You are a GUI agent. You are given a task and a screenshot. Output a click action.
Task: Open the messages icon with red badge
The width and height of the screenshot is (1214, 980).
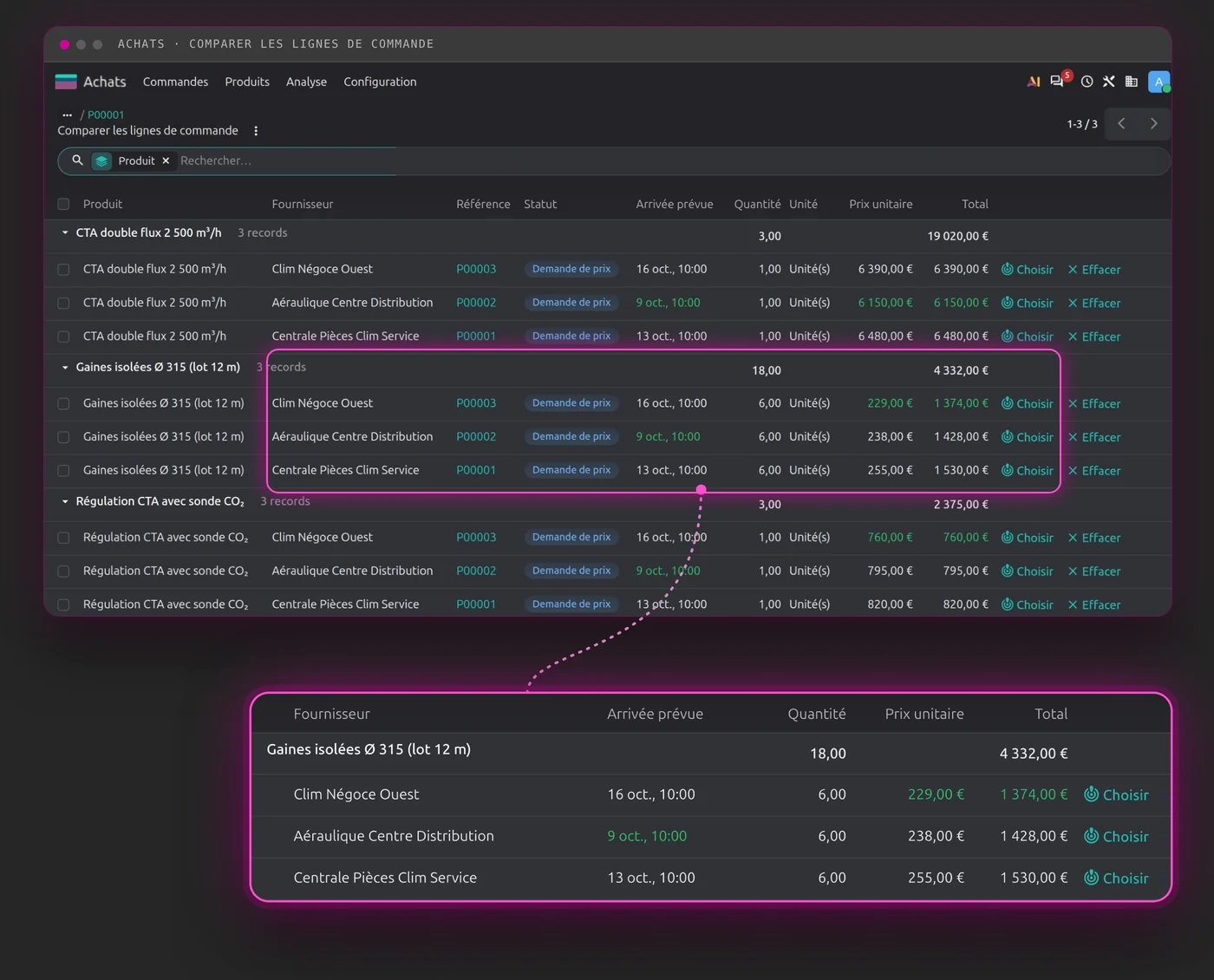coord(1058,81)
